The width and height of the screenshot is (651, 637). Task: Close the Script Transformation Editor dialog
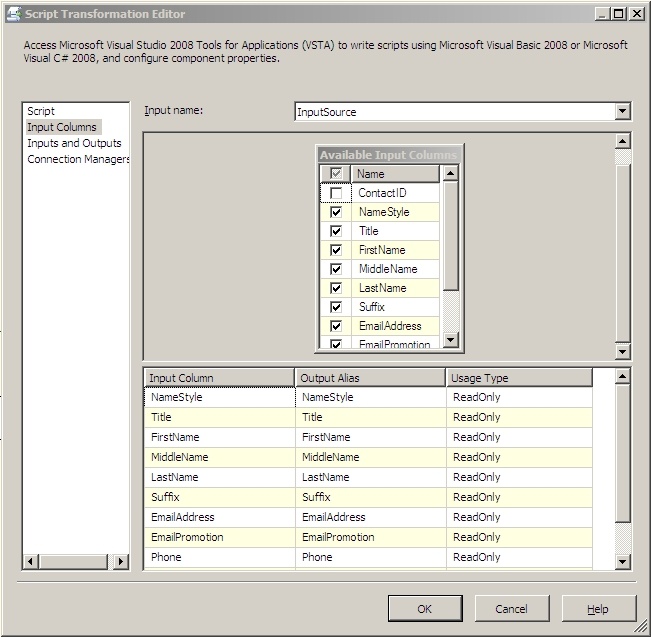(x=636, y=14)
